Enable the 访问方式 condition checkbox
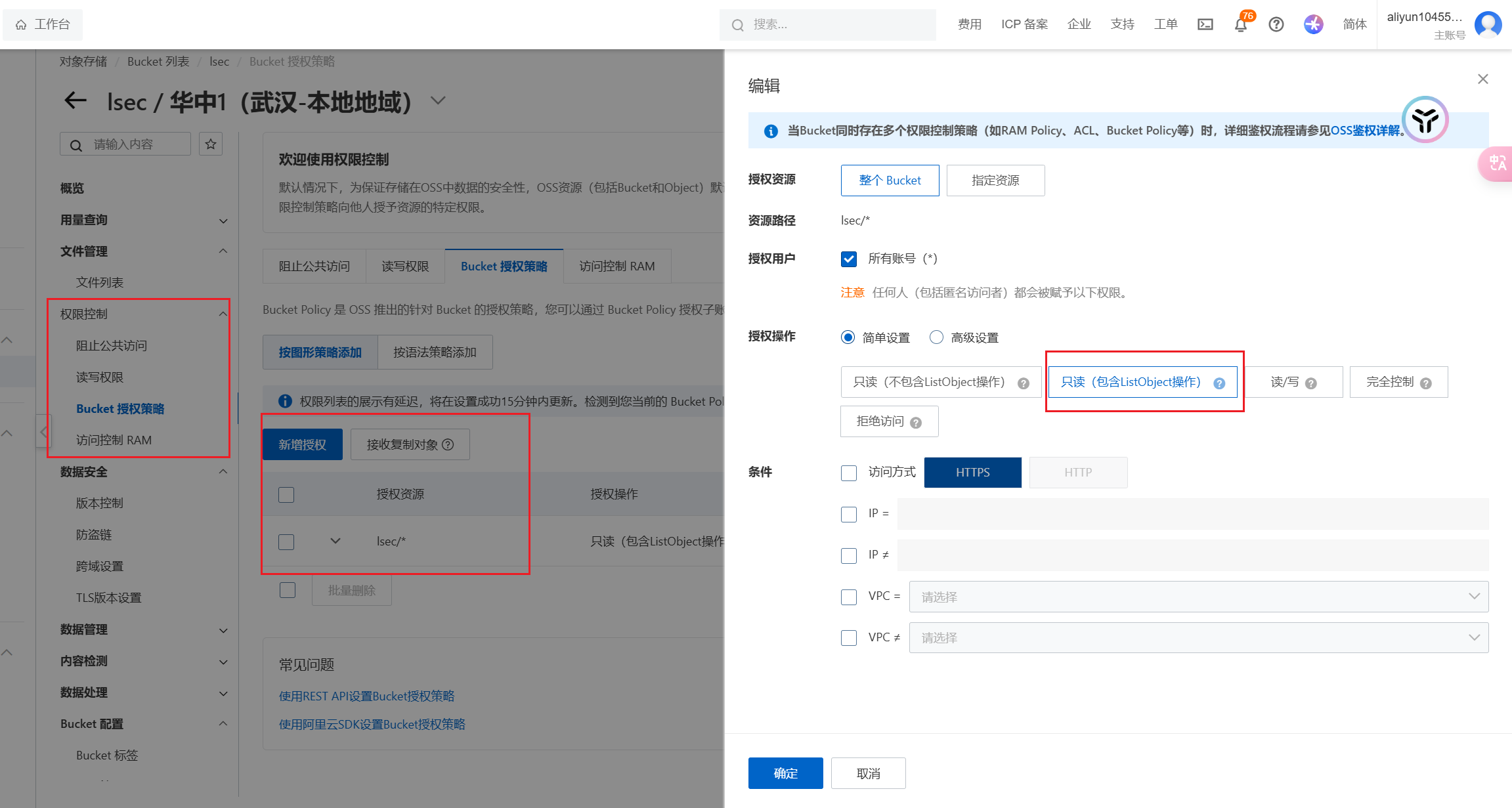Viewport: 1512px width, 808px height. 849,473
